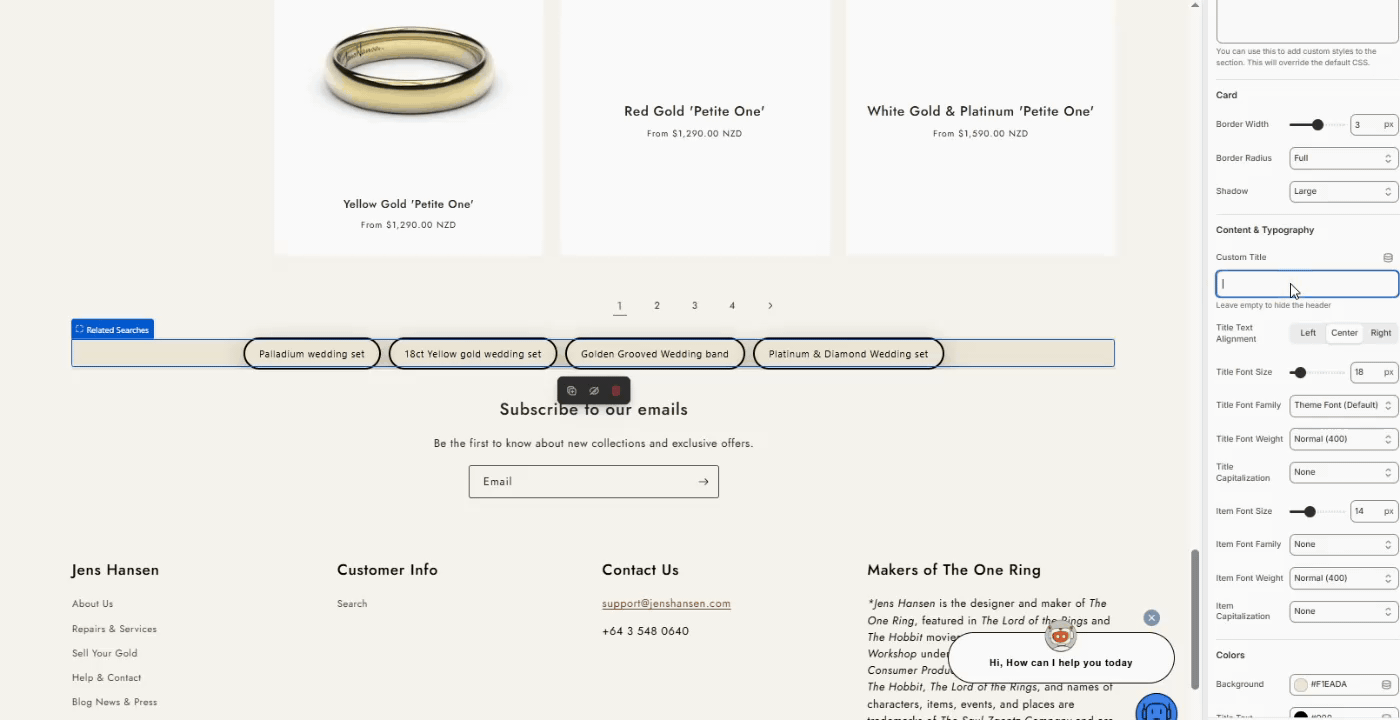
Task: Open the blue chatbot robot icon
Action: coord(1157,708)
